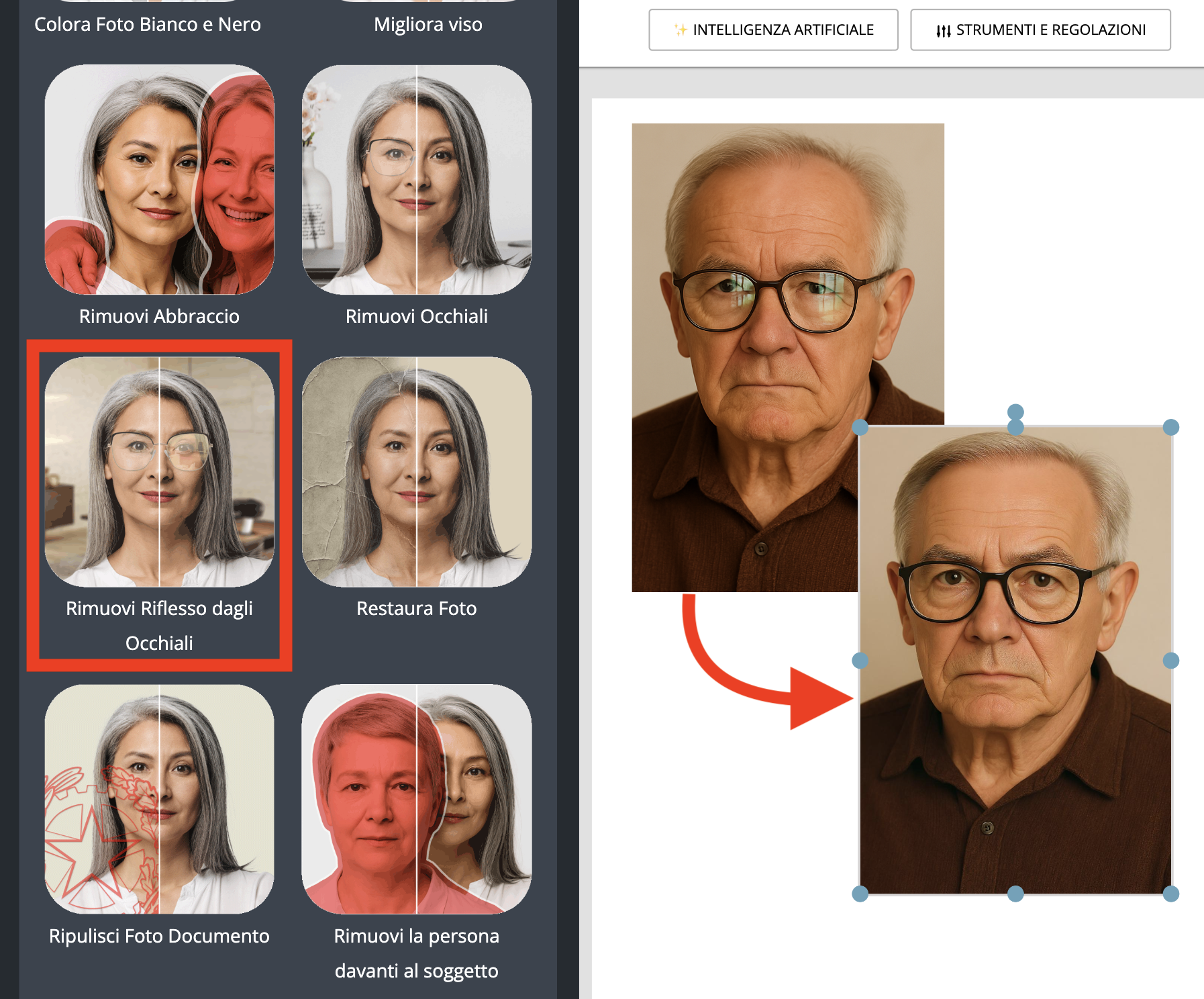Click the bottom-right corner handle of selected photo
The image size is (1204, 999).
1171,894
